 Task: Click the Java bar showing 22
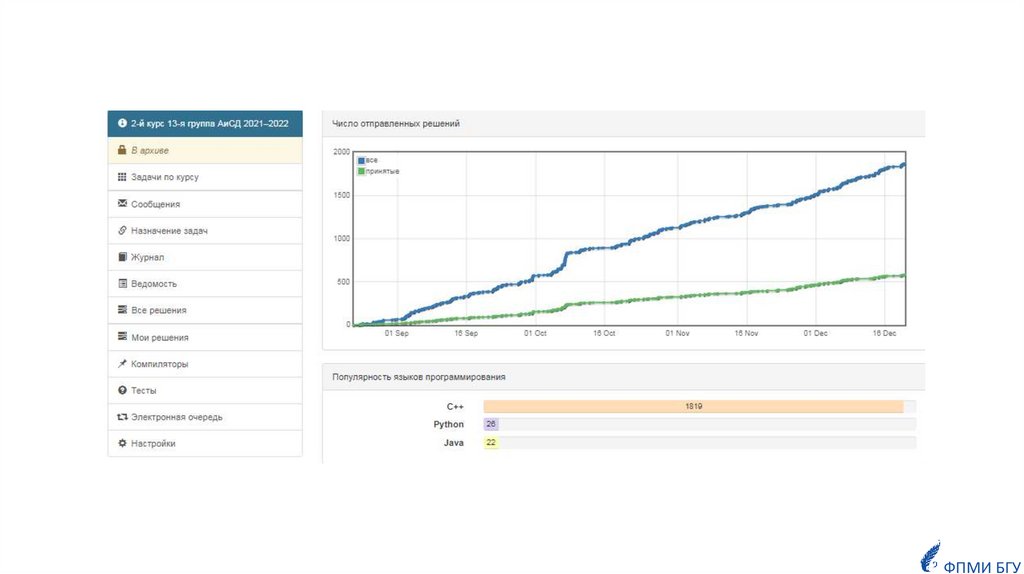[491, 442]
